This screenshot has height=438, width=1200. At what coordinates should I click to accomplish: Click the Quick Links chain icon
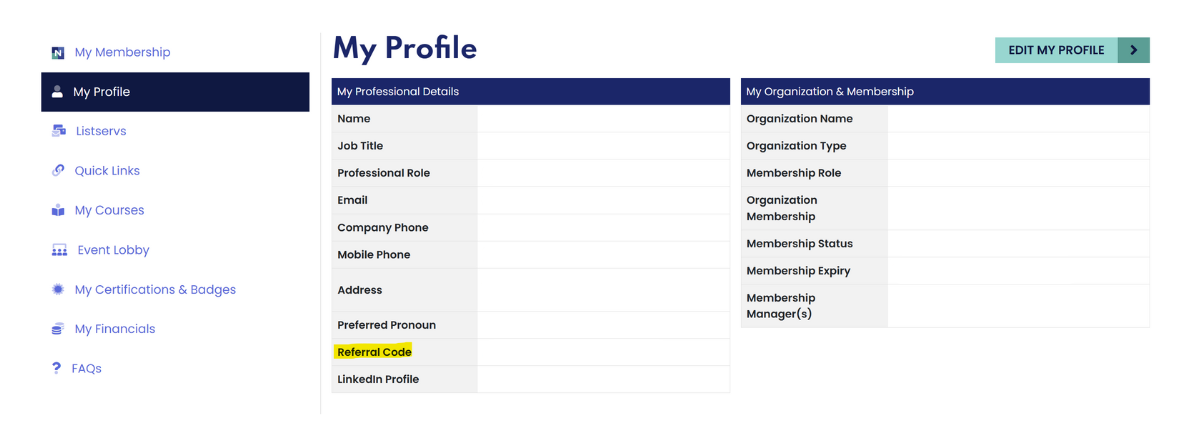[58, 171]
